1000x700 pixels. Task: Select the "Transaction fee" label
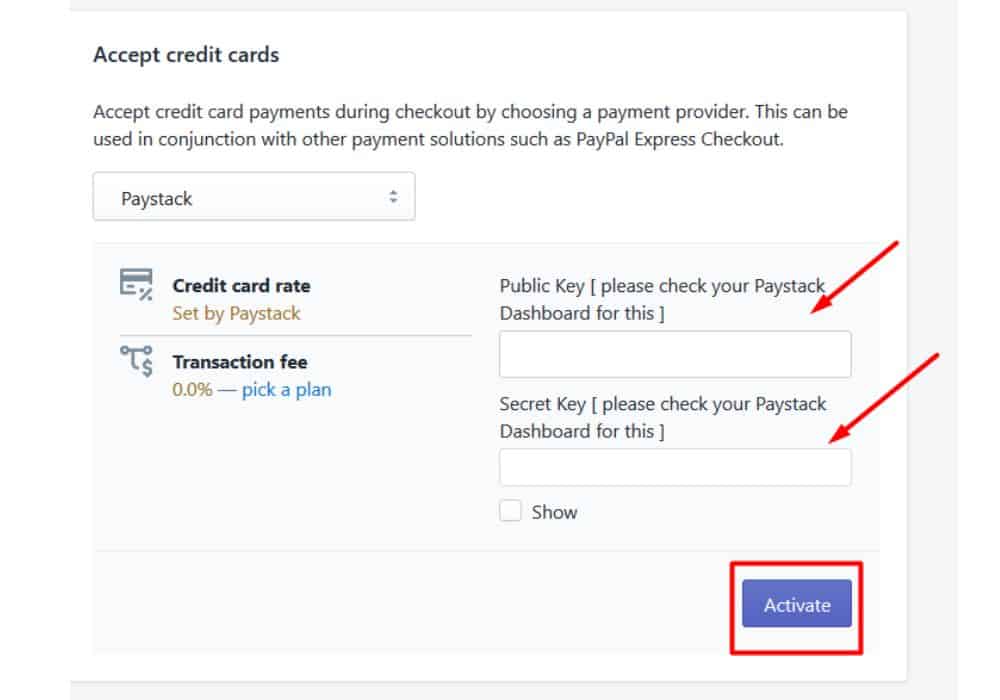[240, 362]
